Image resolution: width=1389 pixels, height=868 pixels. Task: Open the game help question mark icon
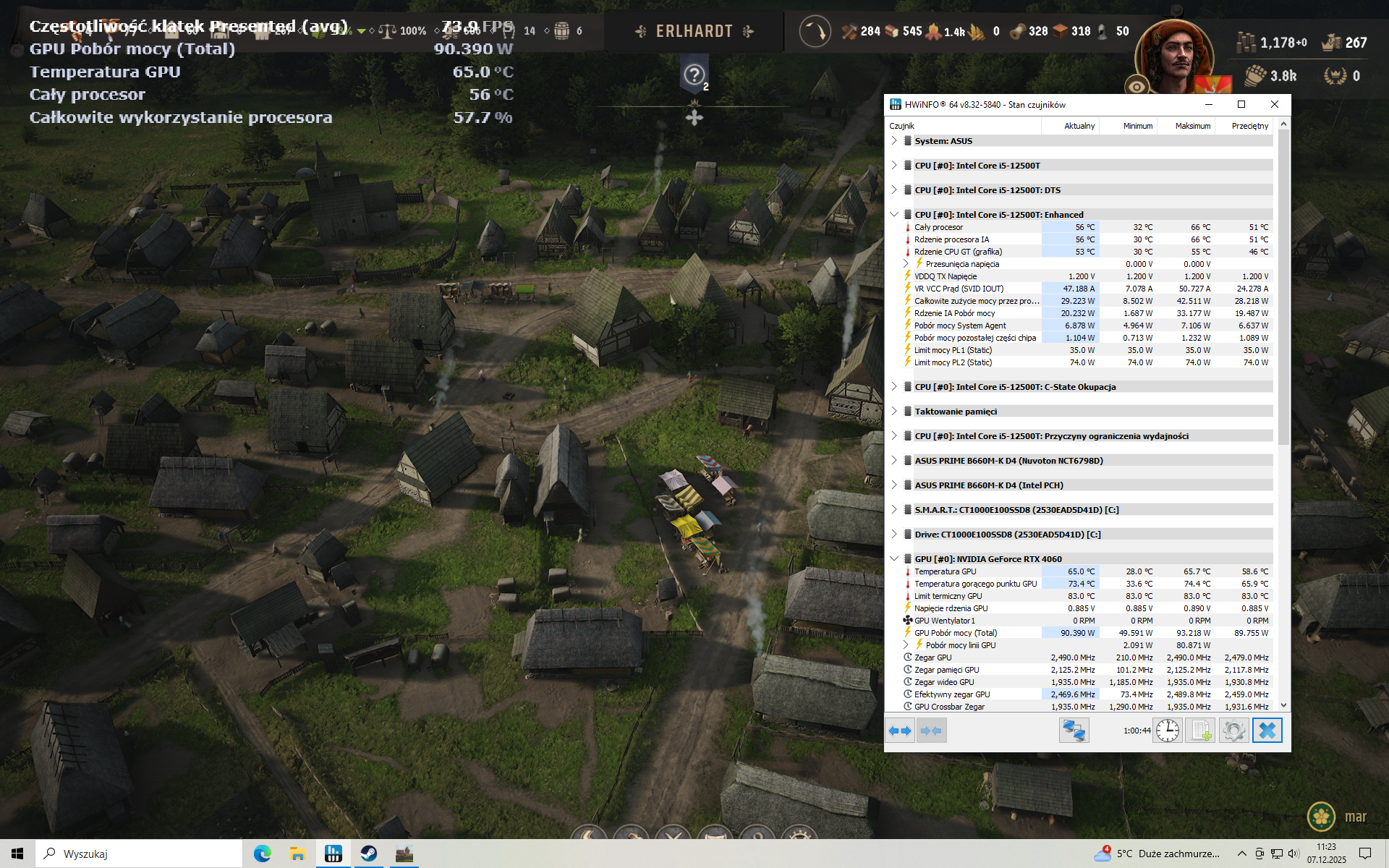click(694, 75)
